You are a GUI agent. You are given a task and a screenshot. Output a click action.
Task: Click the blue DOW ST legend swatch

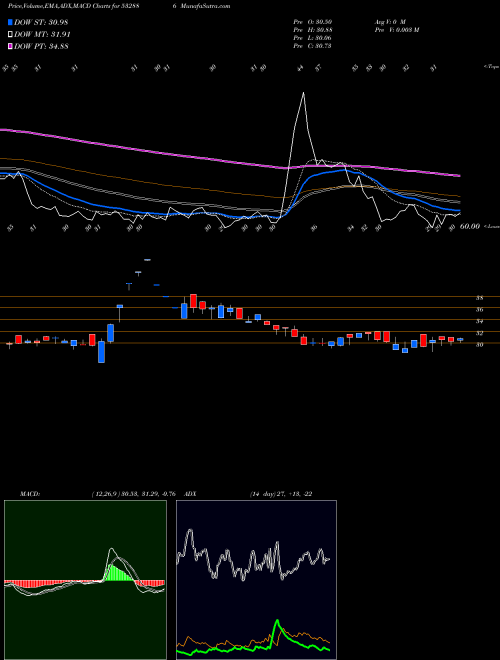pos(11,22)
